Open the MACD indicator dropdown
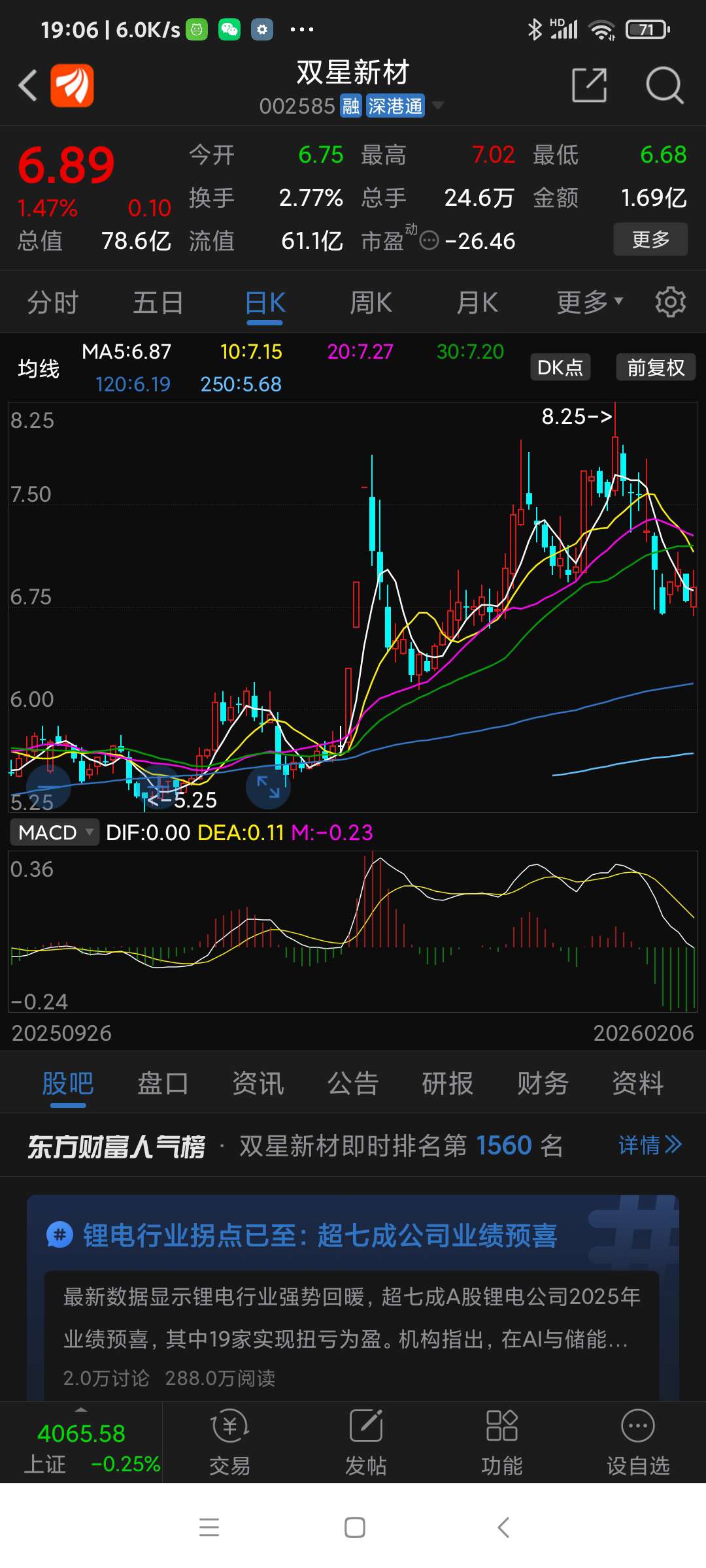 (x=55, y=832)
